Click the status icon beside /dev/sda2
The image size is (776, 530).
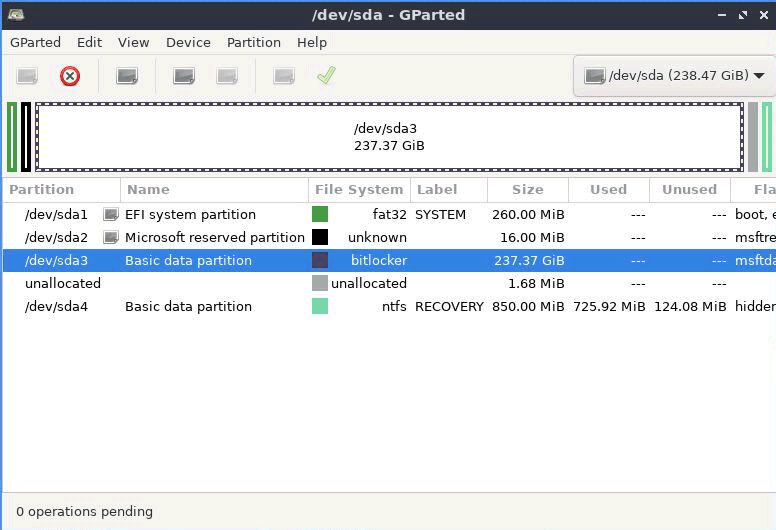(111, 238)
